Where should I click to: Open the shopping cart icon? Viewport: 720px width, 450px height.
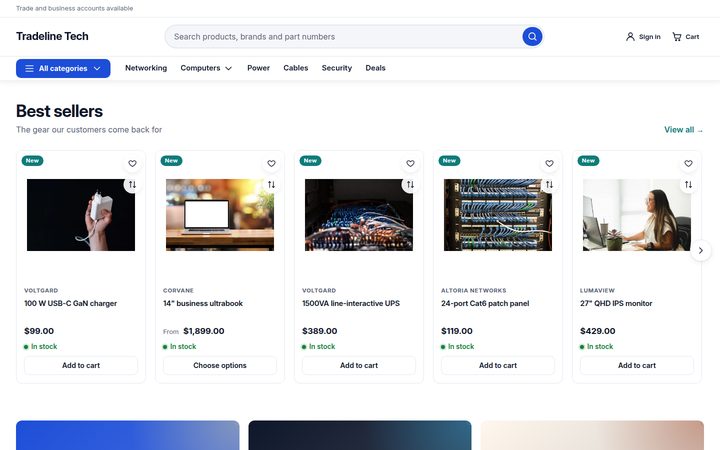(x=677, y=37)
